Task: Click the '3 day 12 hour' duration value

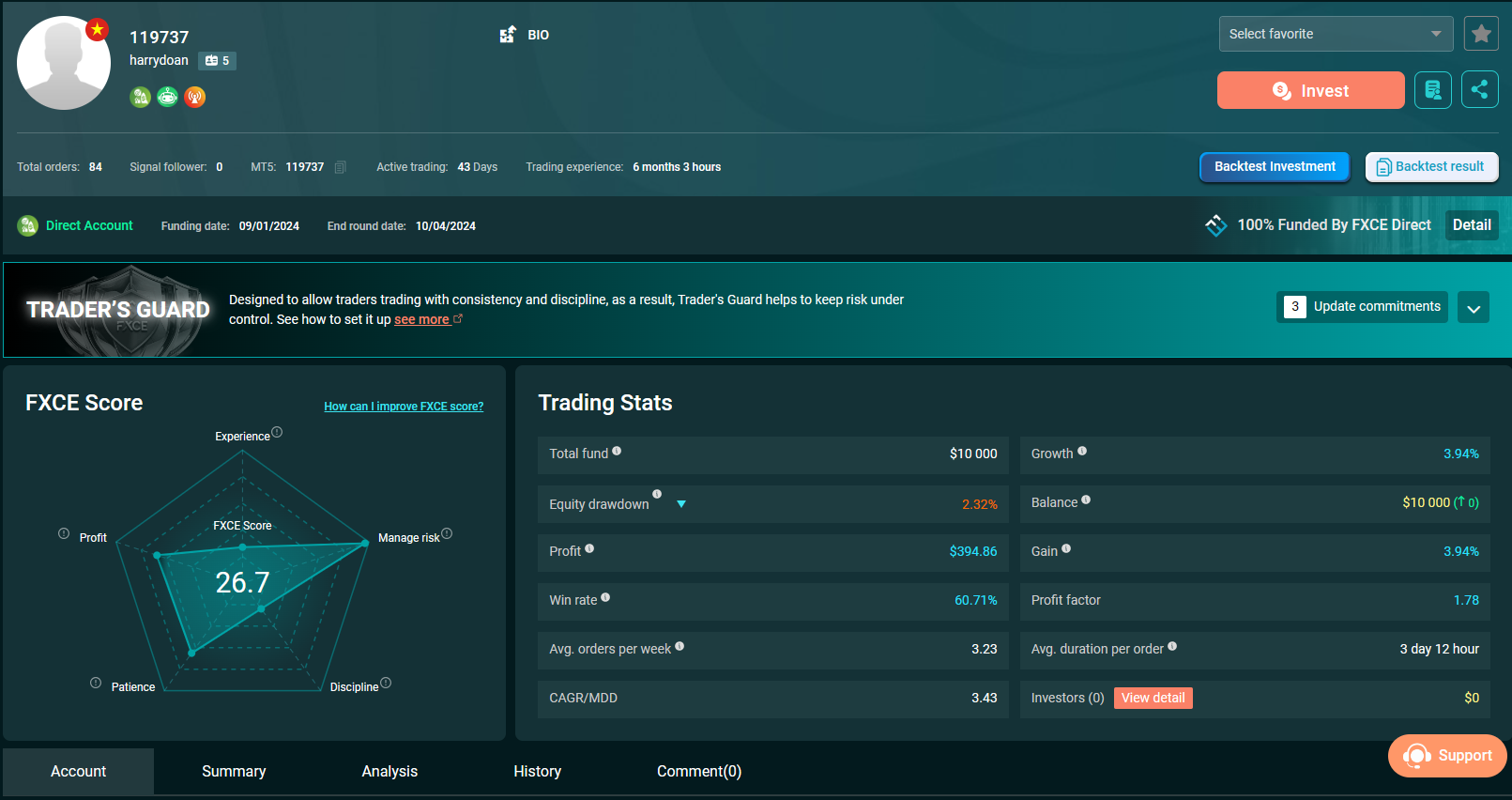Action: coord(1440,649)
